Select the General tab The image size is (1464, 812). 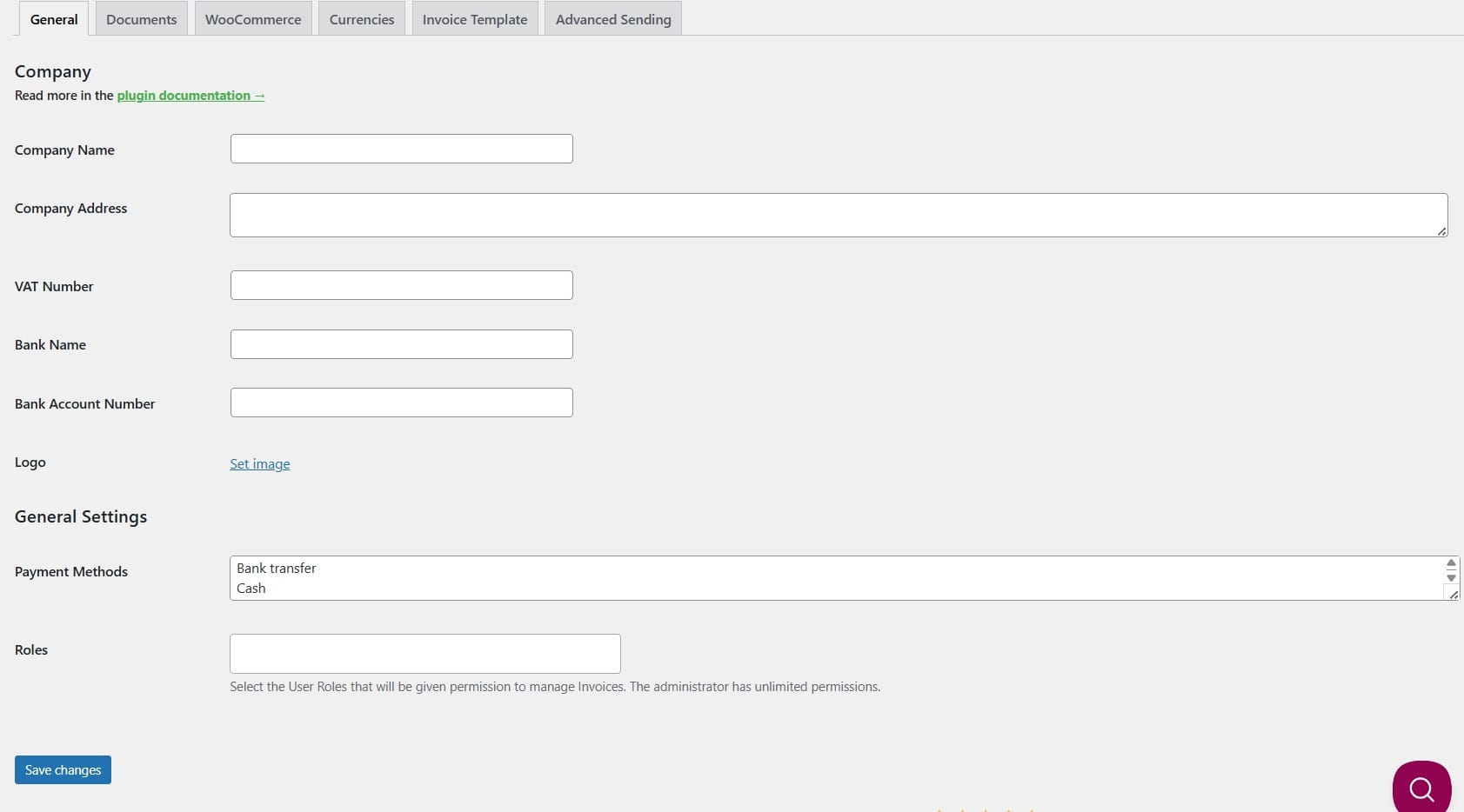click(53, 18)
